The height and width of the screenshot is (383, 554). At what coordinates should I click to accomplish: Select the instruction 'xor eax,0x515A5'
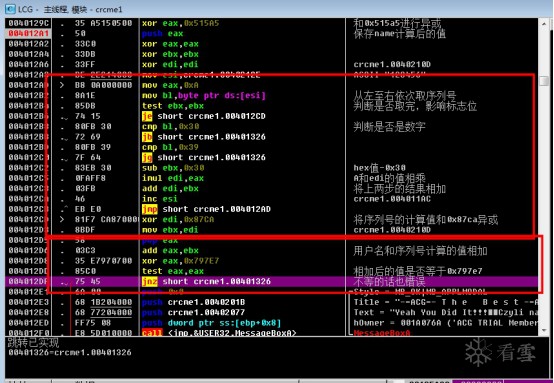pos(181,23)
